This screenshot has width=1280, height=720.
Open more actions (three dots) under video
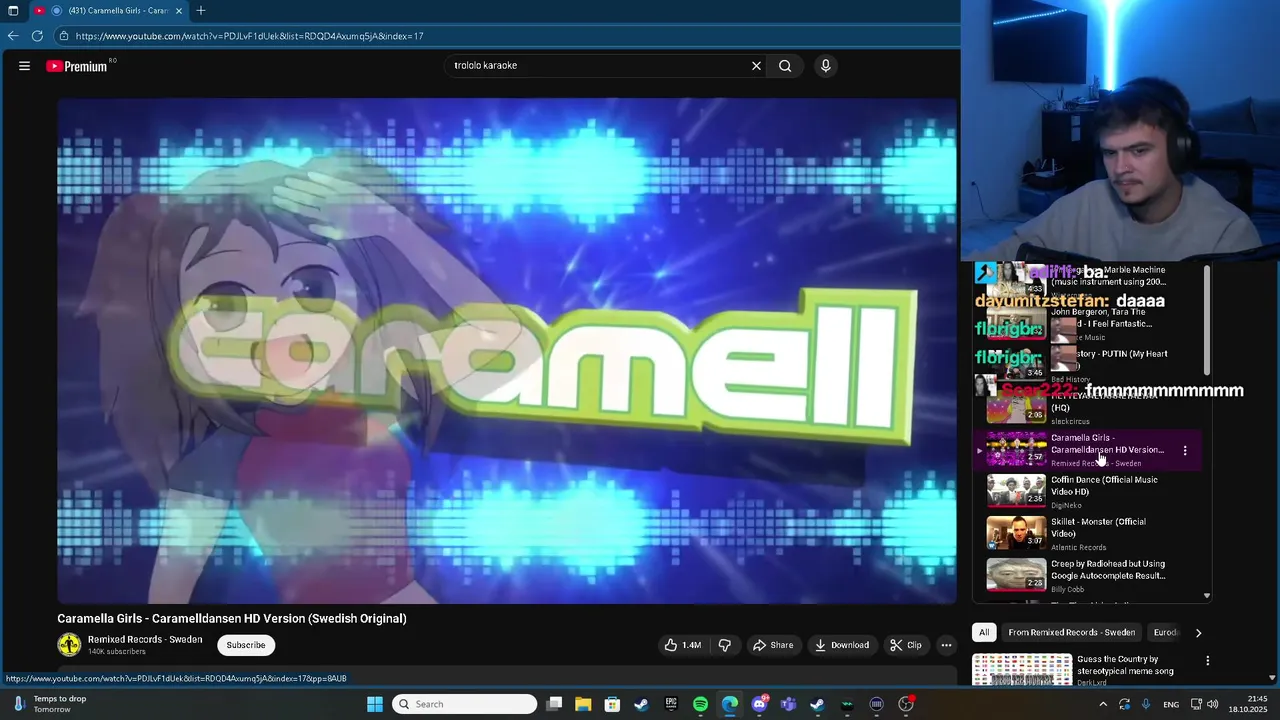[946, 645]
